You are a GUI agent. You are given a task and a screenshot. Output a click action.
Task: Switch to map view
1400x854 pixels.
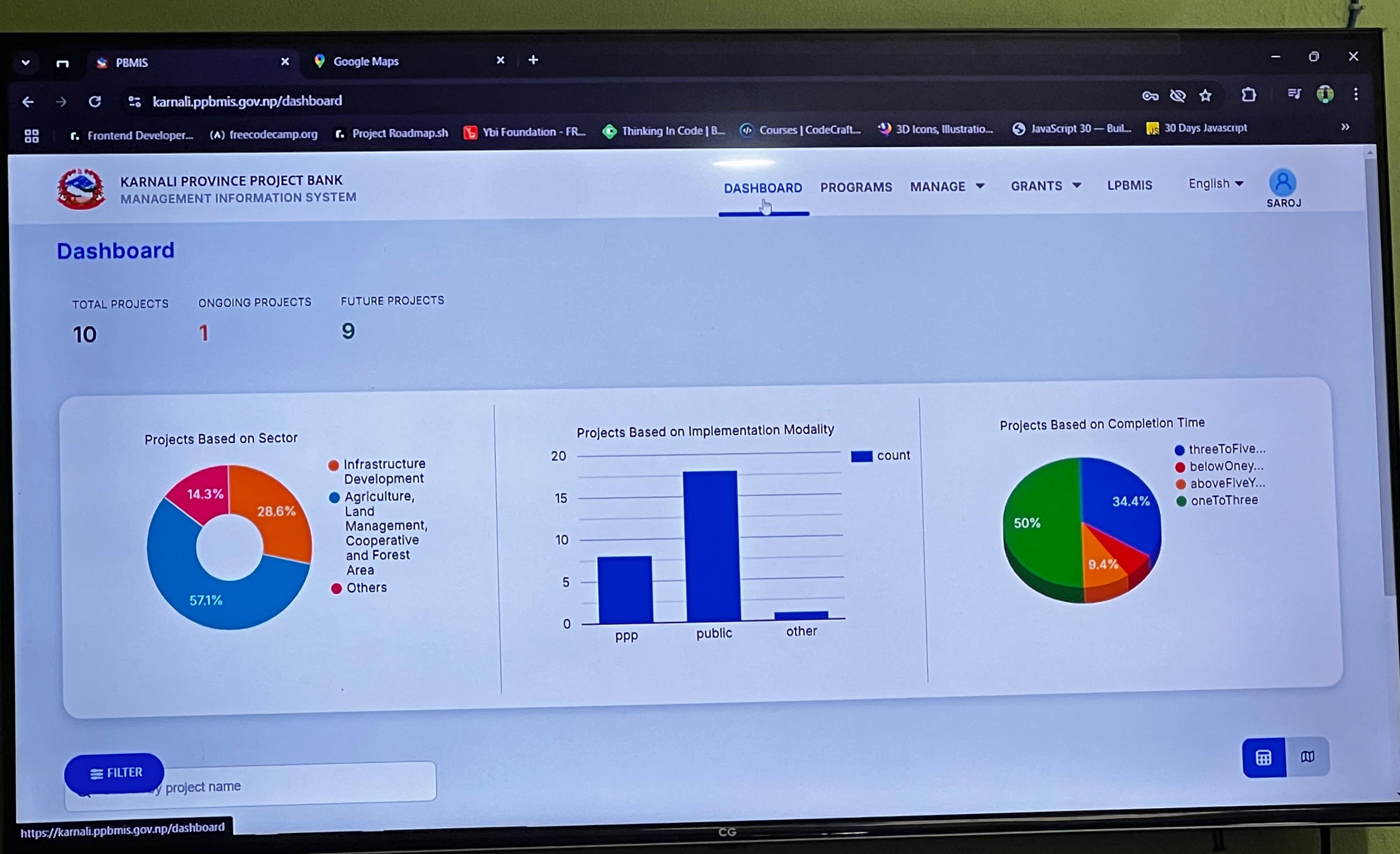click(1307, 757)
